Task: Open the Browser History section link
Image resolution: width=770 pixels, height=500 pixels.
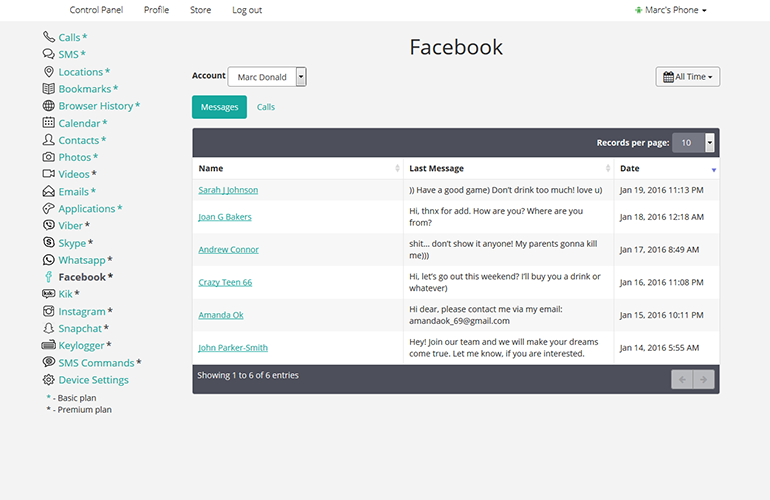Action: [x=96, y=106]
